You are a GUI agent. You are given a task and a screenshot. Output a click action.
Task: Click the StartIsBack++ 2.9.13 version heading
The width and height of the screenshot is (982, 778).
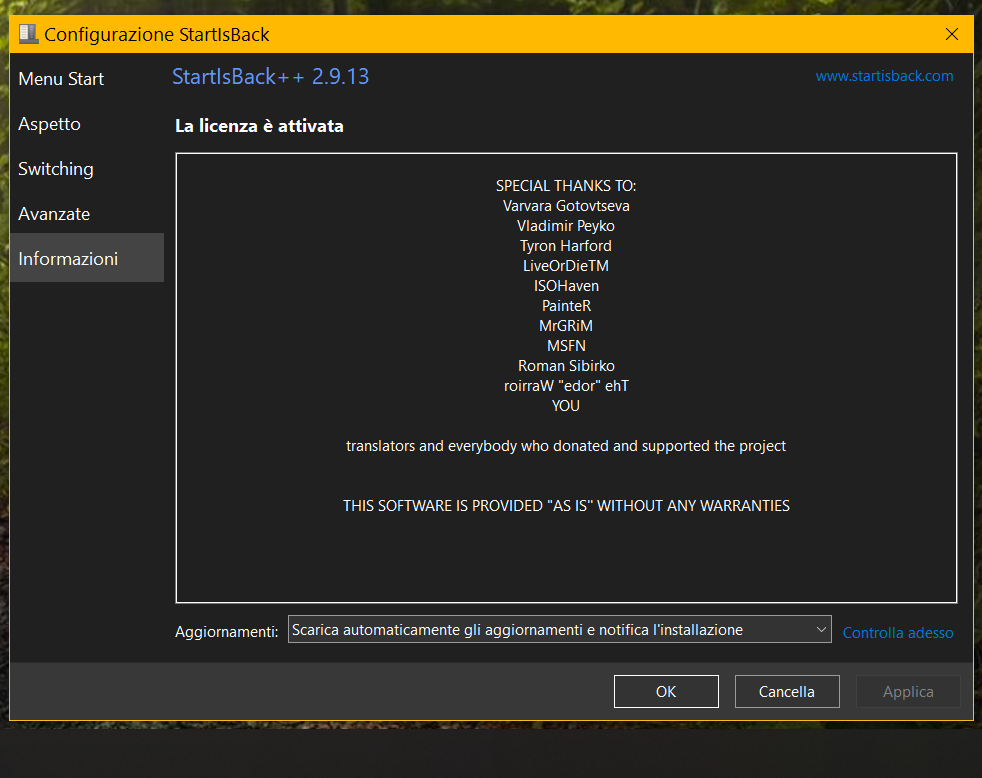click(x=271, y=76)
